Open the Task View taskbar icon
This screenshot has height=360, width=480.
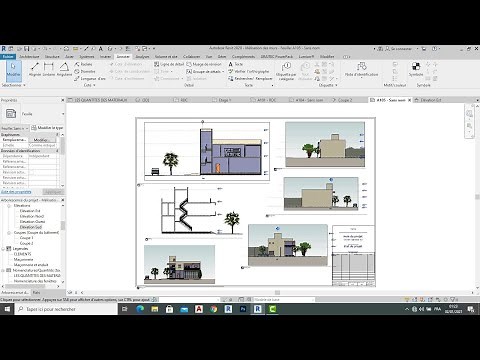coord(125,309)
